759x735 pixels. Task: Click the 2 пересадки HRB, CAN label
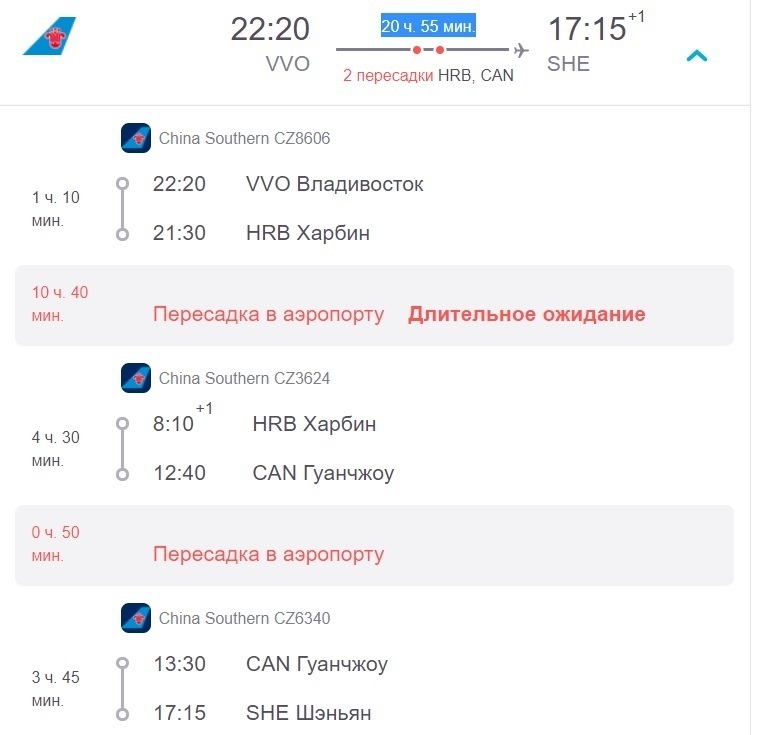tap(428, 76)
